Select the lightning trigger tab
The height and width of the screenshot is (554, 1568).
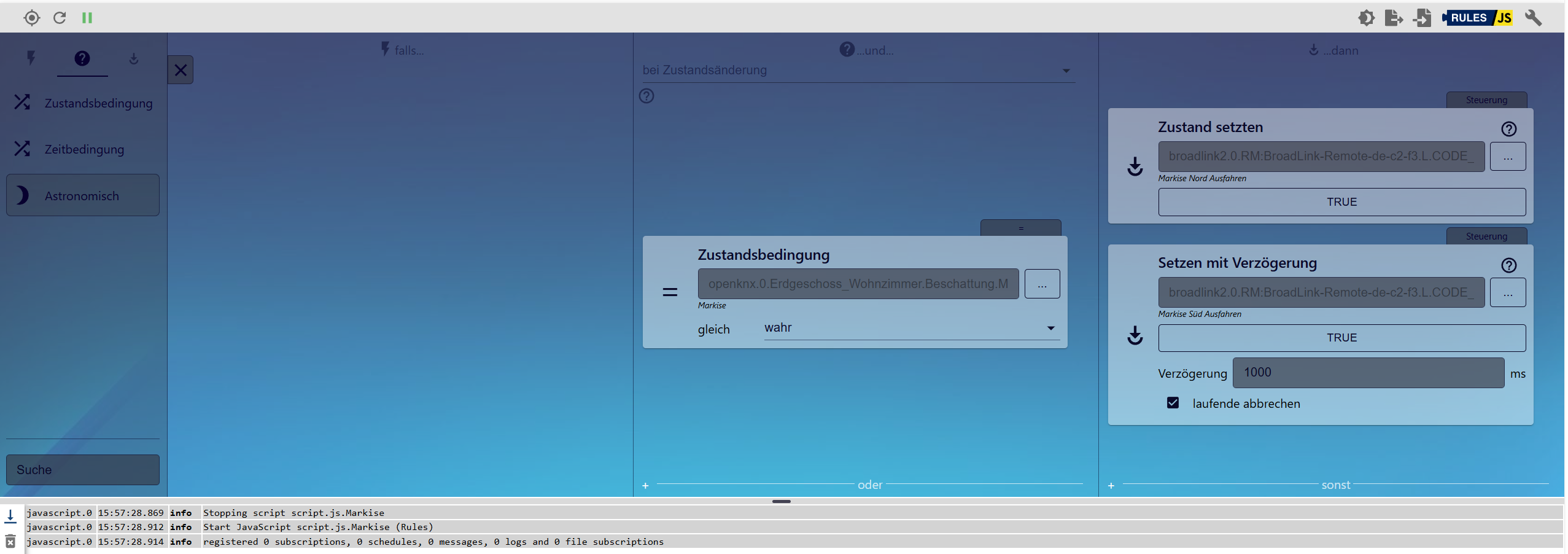31,58
